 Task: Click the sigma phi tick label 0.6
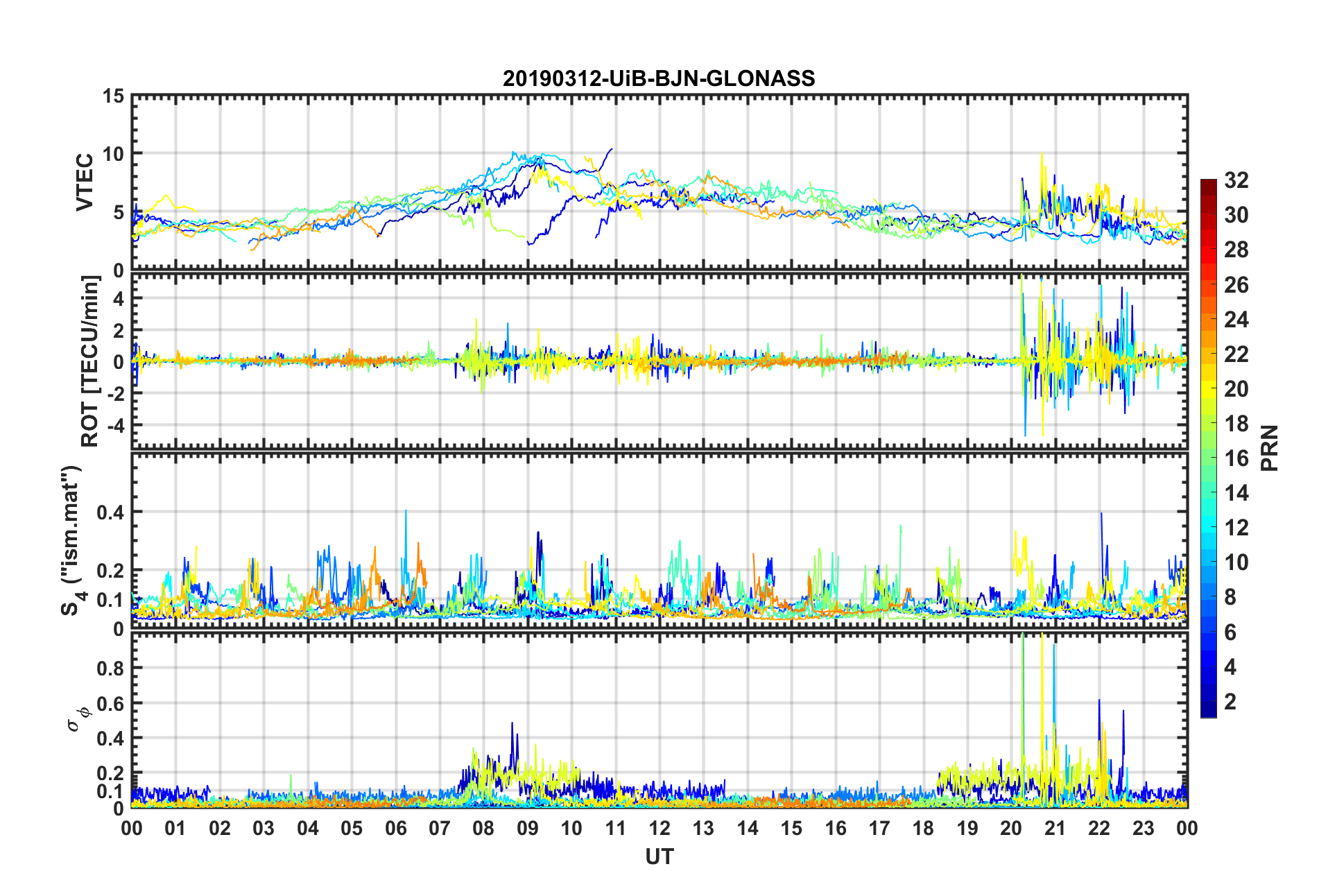point(111,704)
